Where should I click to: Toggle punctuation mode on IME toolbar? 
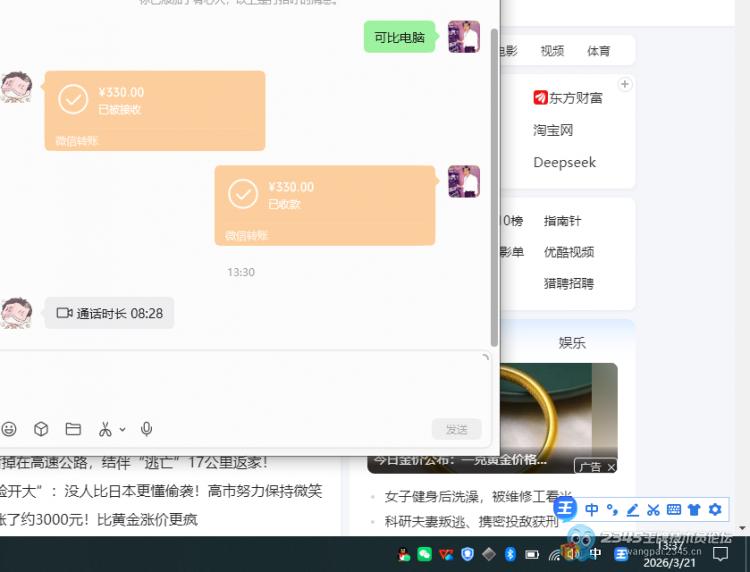pos(612,509)
